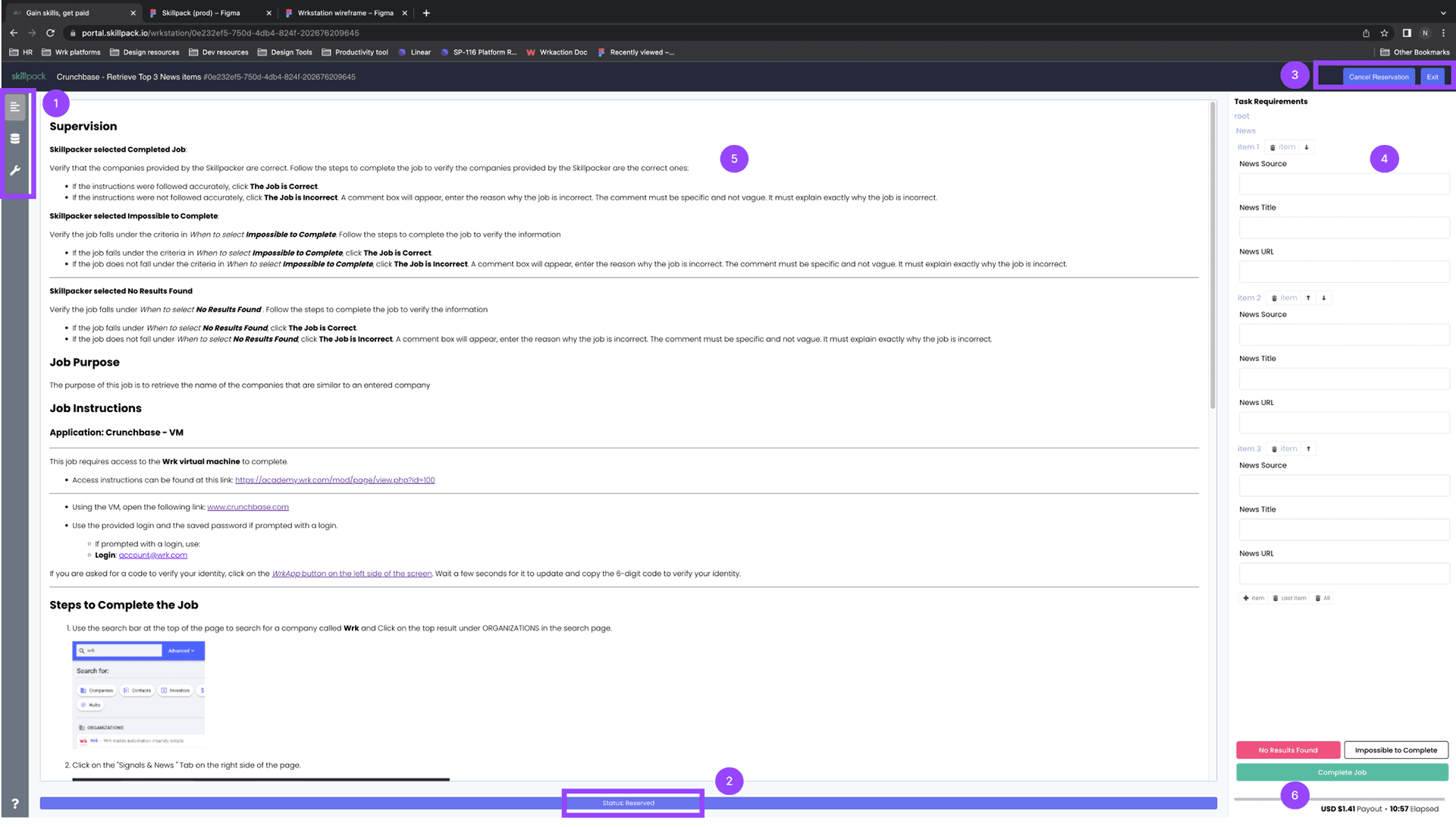Open the Design Tools bookmark folder

(285, 52)
